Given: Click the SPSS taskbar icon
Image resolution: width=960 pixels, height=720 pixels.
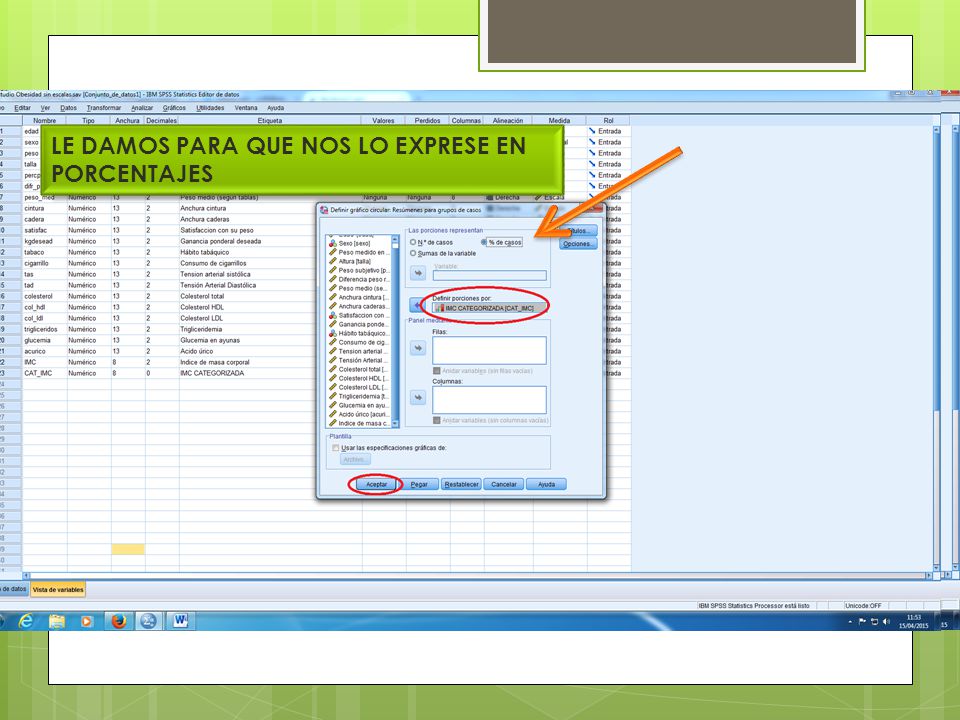Looking at the screenshot, I should pos(148,621).
